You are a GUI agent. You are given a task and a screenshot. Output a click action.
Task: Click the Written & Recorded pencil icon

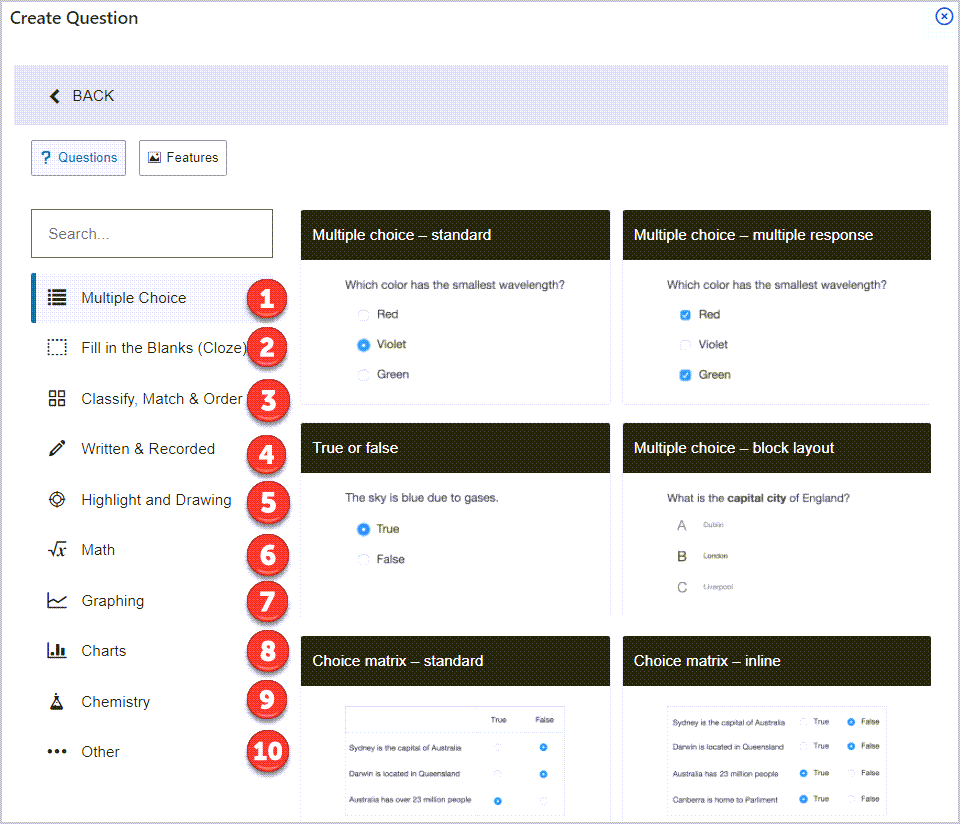click(57, 449)
